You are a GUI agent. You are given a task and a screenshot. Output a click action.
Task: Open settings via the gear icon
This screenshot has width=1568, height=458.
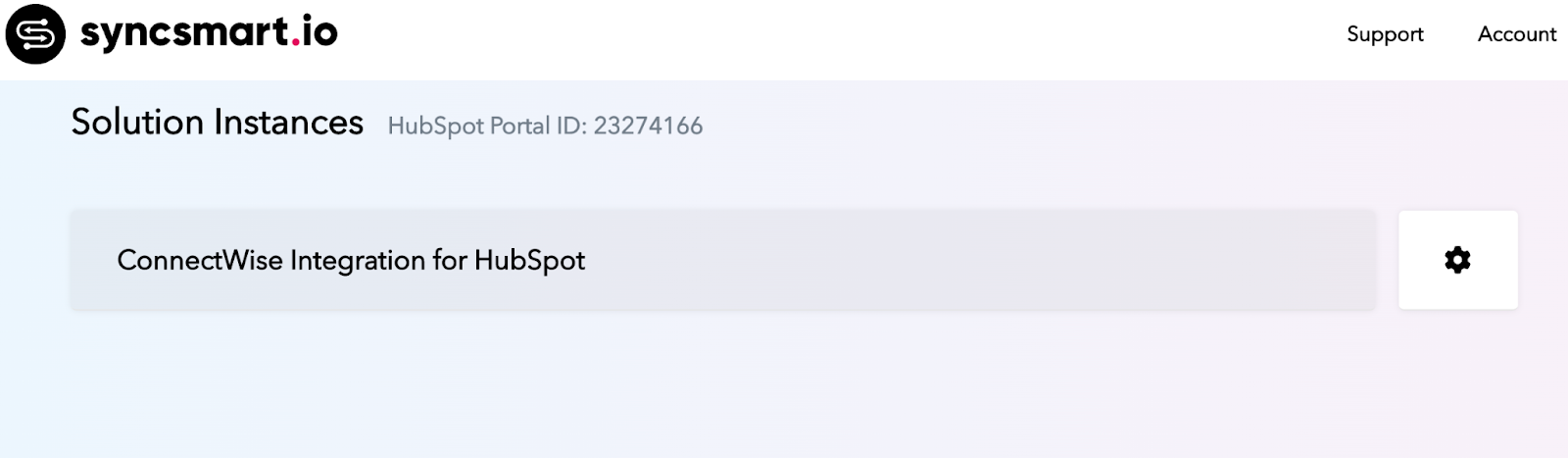1457,260
